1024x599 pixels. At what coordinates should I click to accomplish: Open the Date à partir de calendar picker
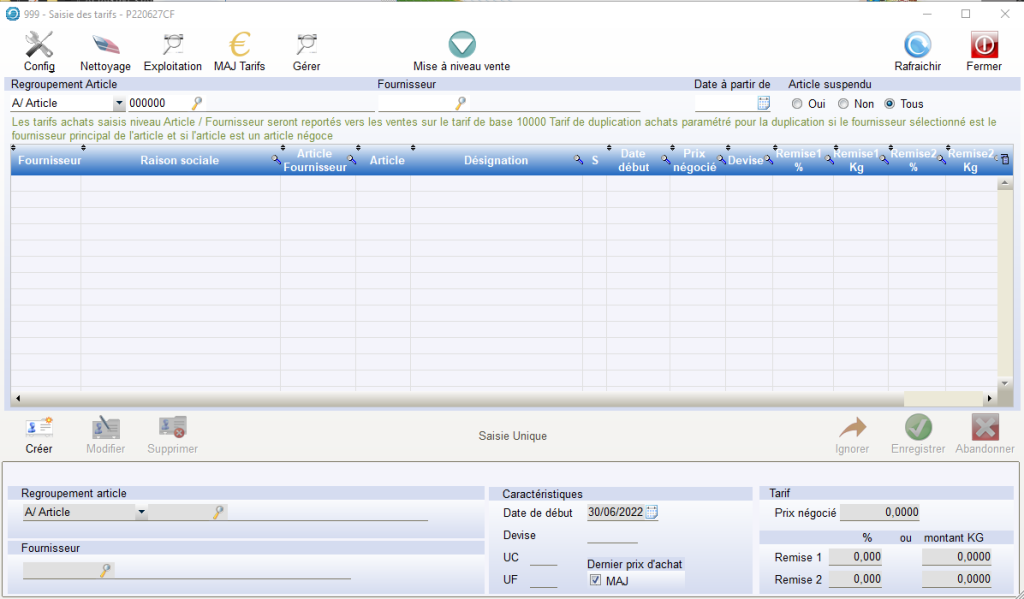[764, 103]
